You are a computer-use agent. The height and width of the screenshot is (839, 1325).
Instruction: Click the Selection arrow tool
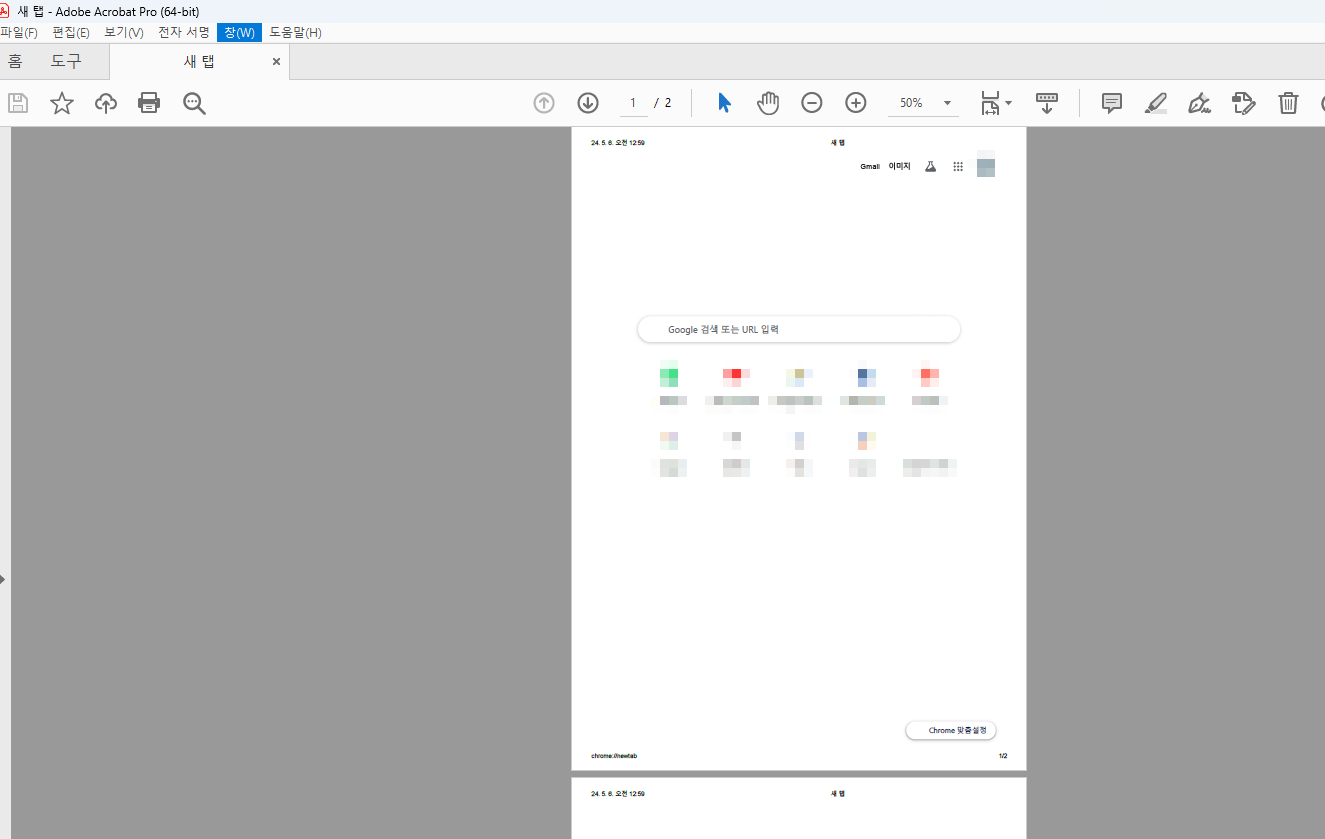click(723, 102)
